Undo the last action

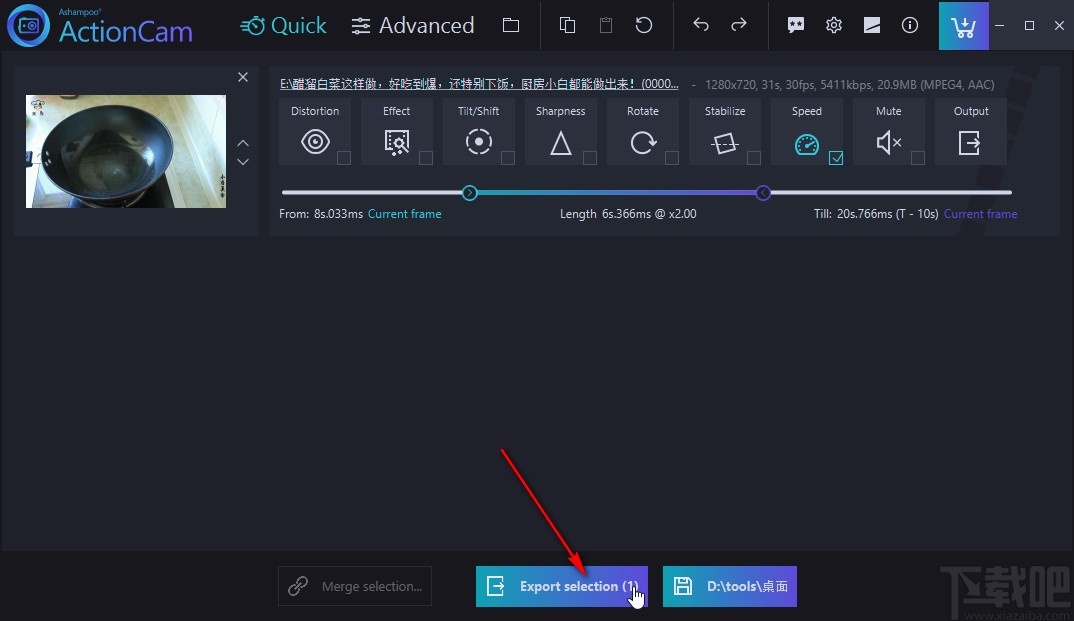701,25
